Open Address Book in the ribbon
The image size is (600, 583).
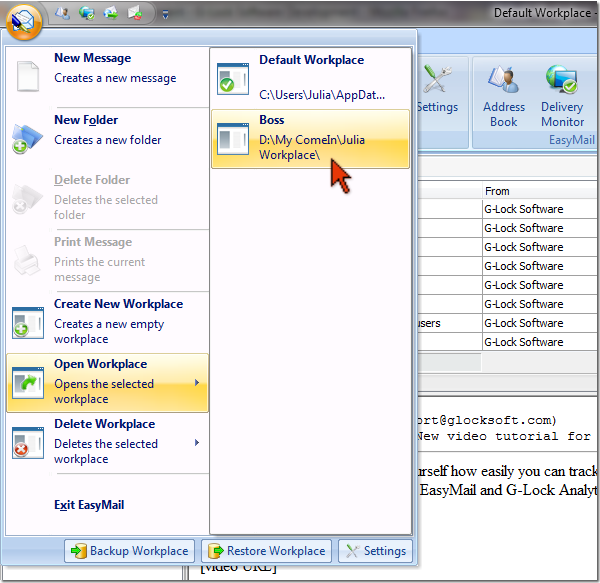(x=504, y=96)
